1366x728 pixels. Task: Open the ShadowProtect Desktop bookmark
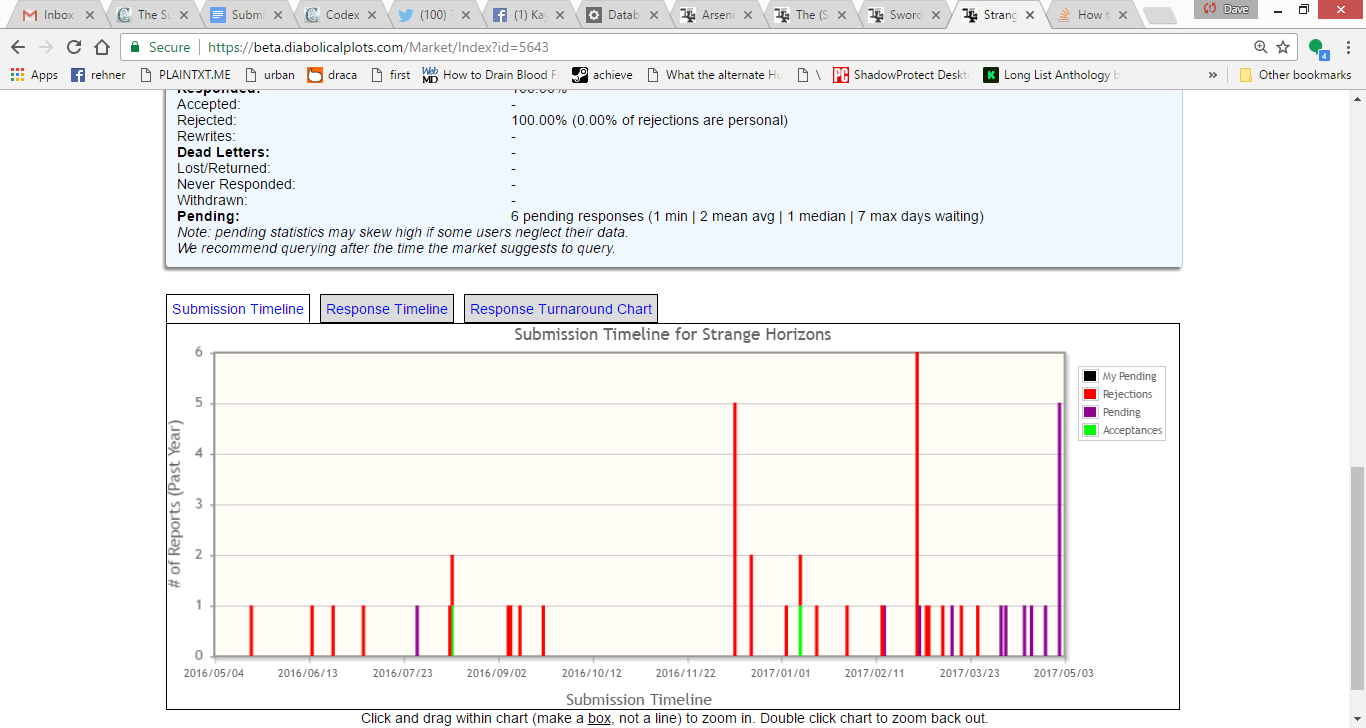coord(901,75)
